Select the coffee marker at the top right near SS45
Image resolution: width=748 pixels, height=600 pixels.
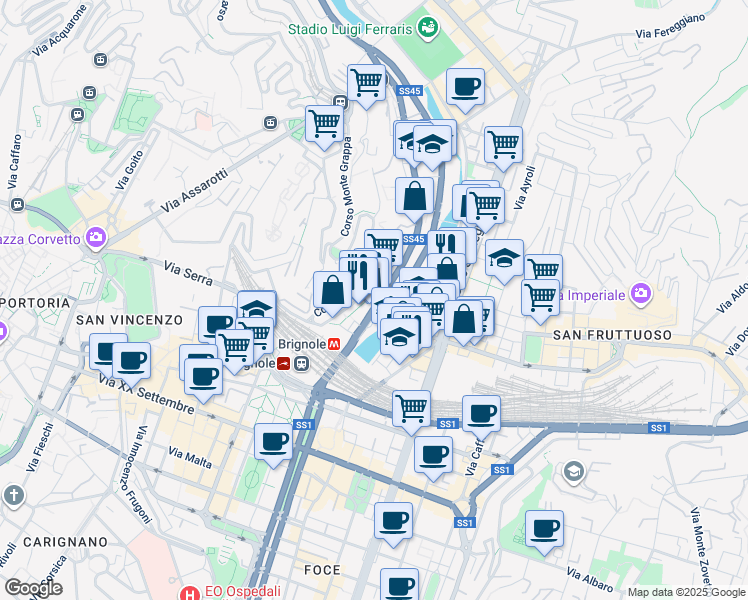465,87
